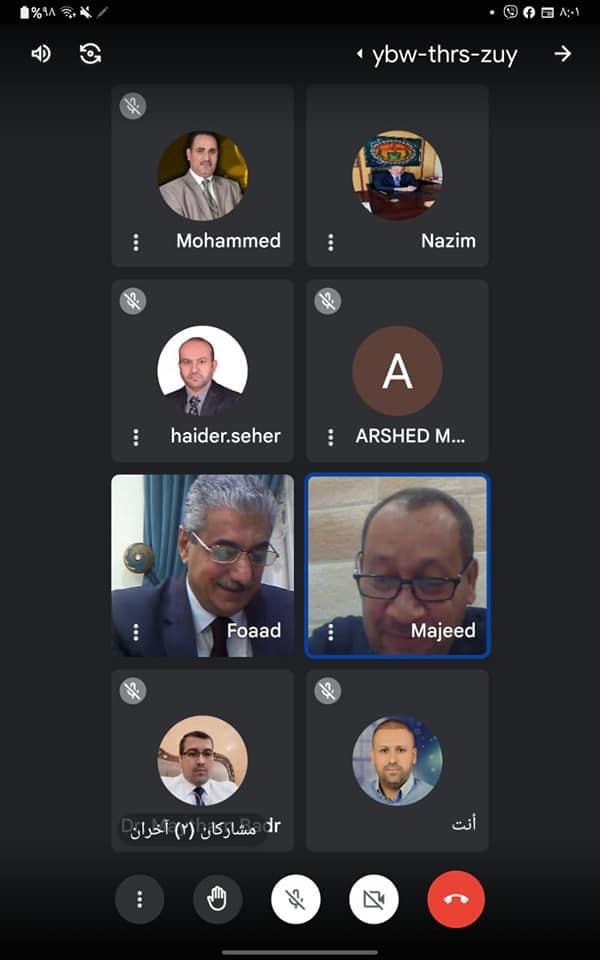
Task: Expand meeting code ybw-thrs-zuy details
Action: click(438, 55)
